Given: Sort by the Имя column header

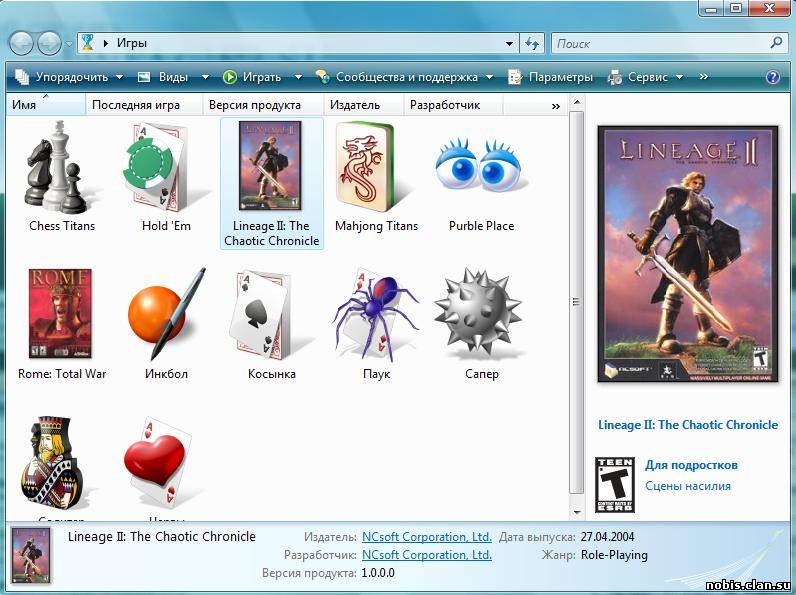Looking at the screenshot, I should (x=46, y=105).
